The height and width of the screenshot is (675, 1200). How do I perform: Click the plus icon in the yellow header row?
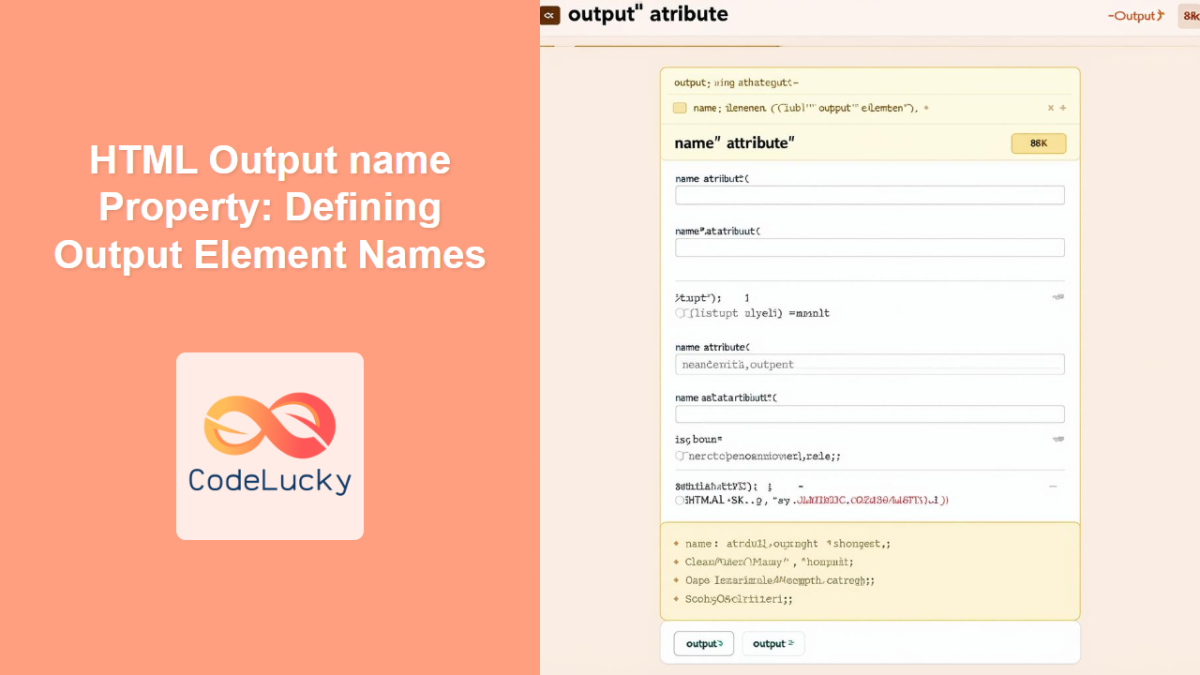point(1062,108)
